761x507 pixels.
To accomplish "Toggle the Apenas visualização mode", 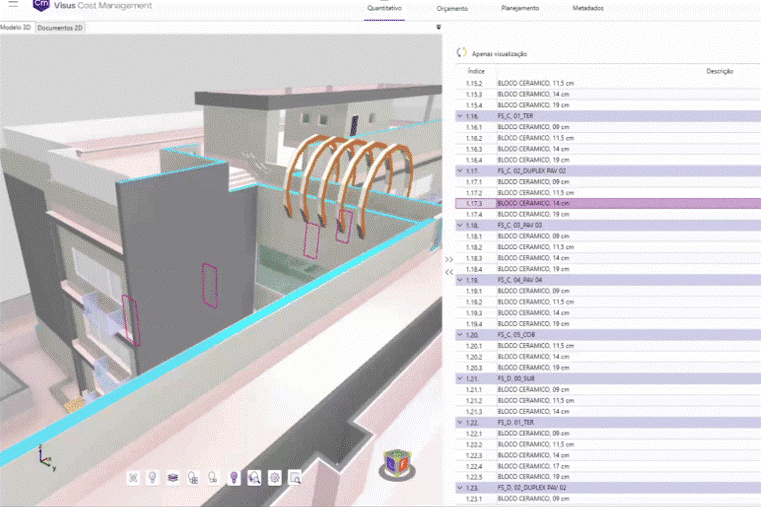I will pos(462,53).
